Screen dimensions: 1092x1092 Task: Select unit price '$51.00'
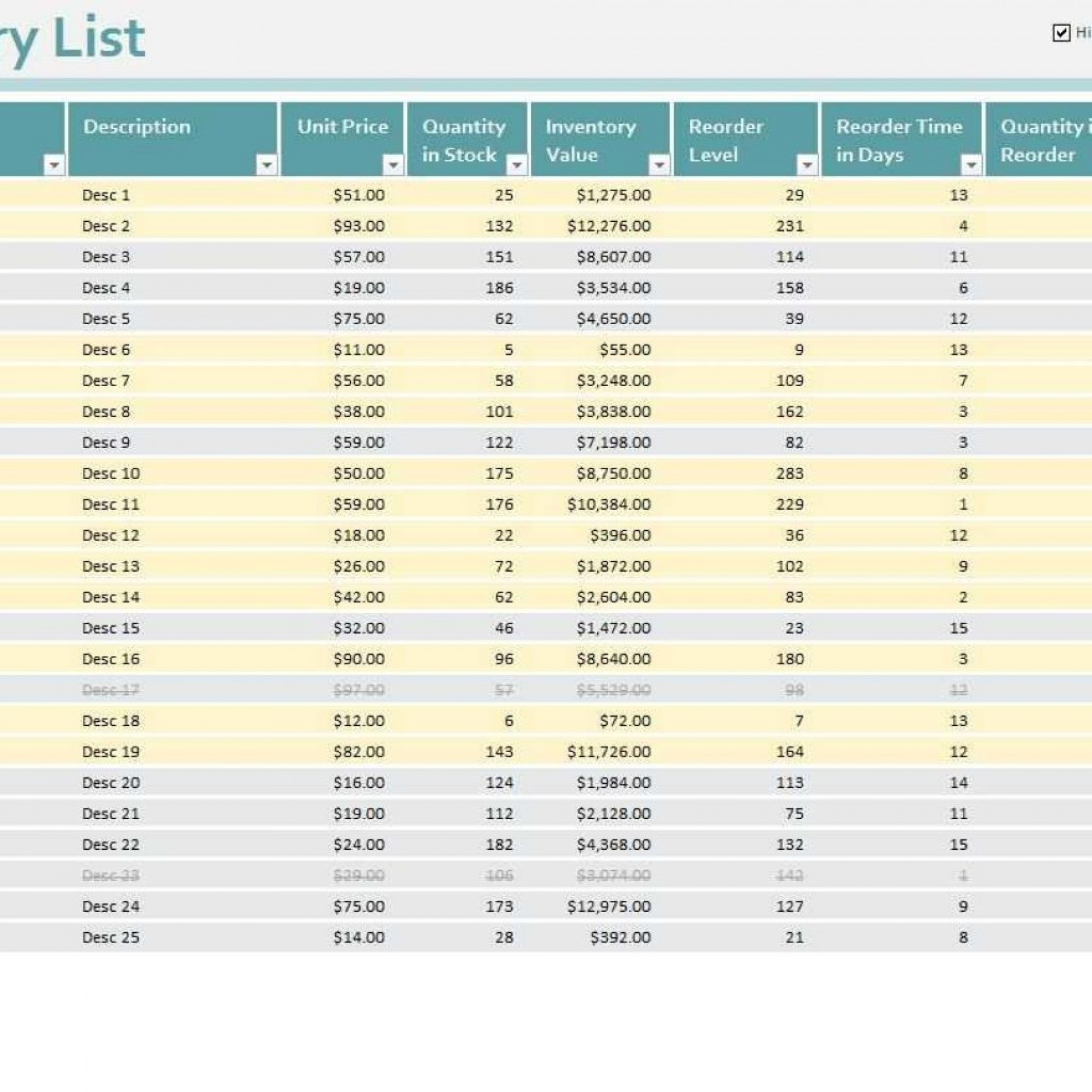click(359, 195)
